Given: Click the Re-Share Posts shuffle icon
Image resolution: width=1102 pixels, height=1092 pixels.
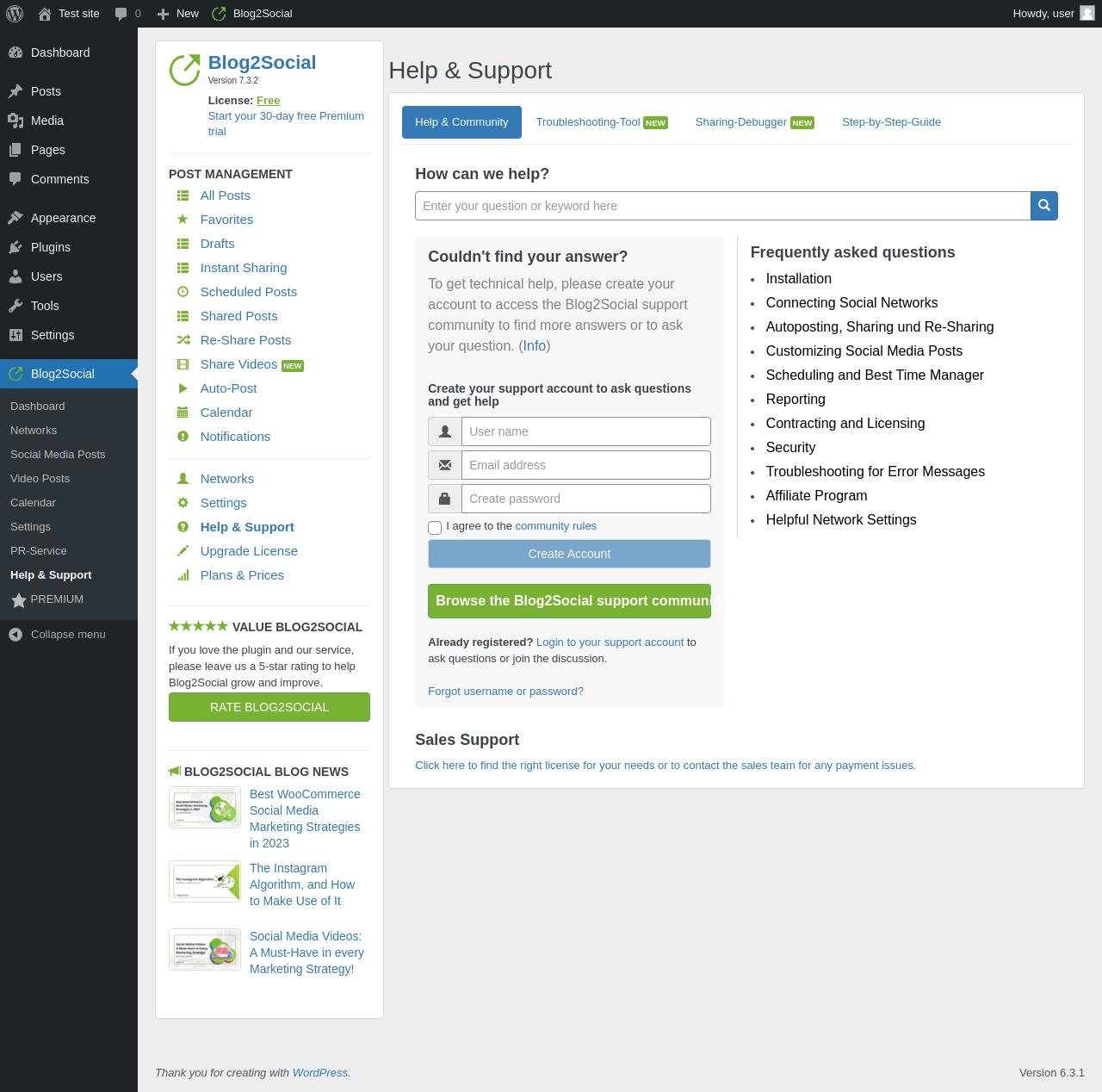Looking at the screenshot, I should [x=183, y=340].
